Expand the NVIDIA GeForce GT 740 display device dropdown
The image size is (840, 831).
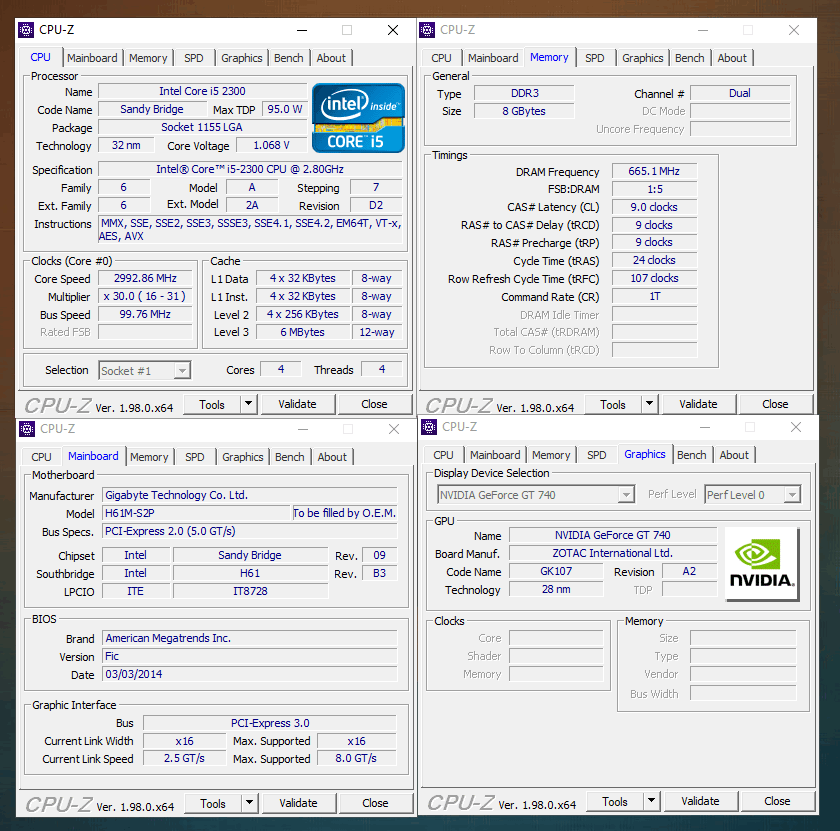tap(626, 495)
